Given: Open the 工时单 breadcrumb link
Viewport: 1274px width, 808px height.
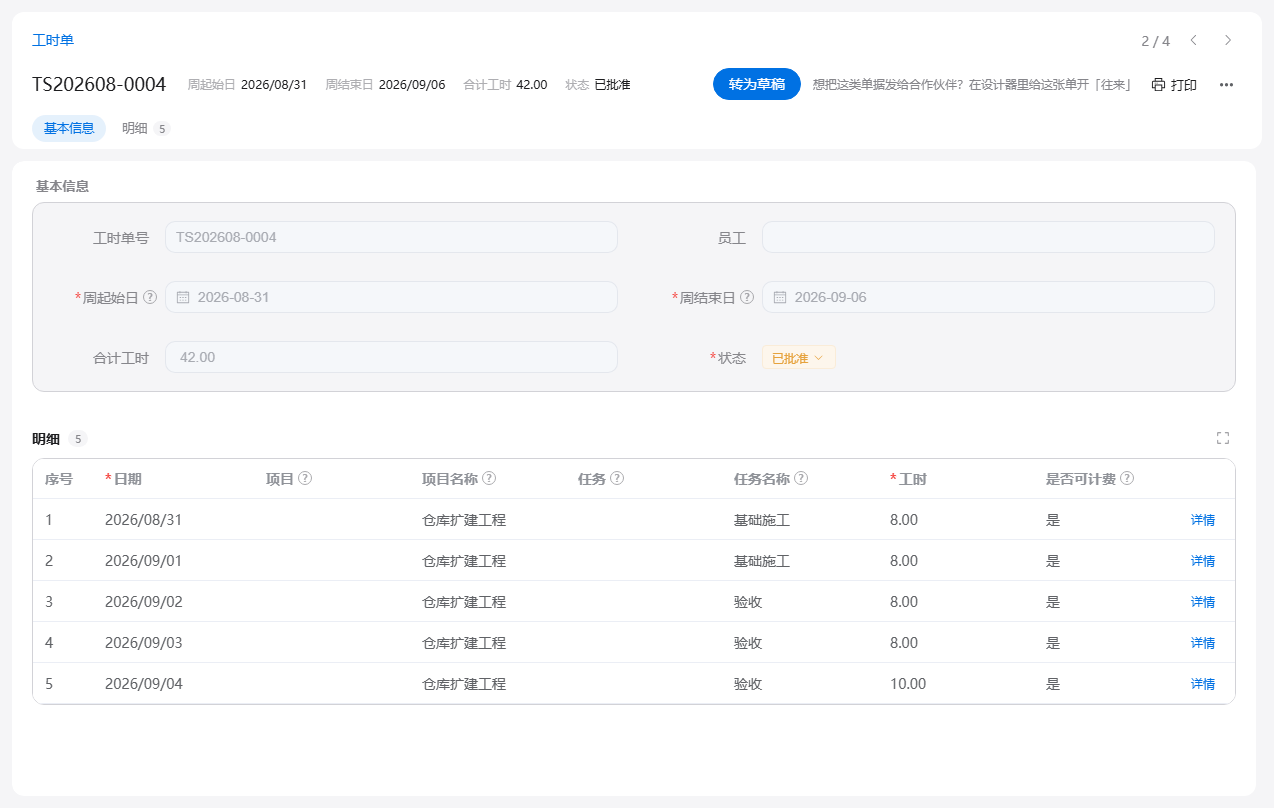Looking at the screenshot, I should 53,40.
